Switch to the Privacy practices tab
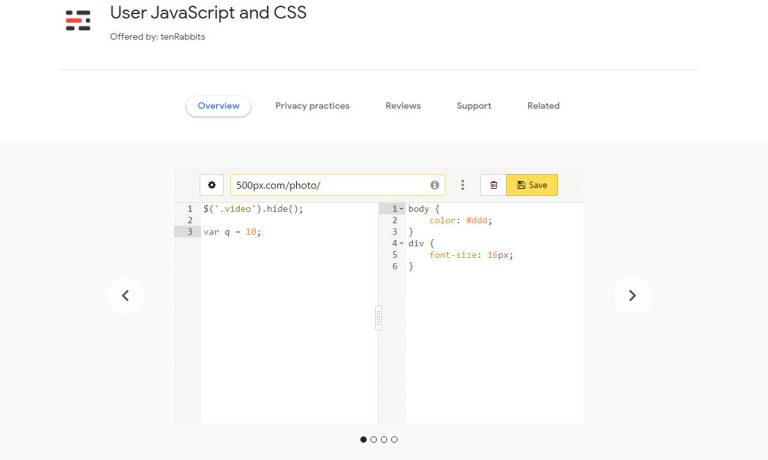 click(x=312, y=106)
